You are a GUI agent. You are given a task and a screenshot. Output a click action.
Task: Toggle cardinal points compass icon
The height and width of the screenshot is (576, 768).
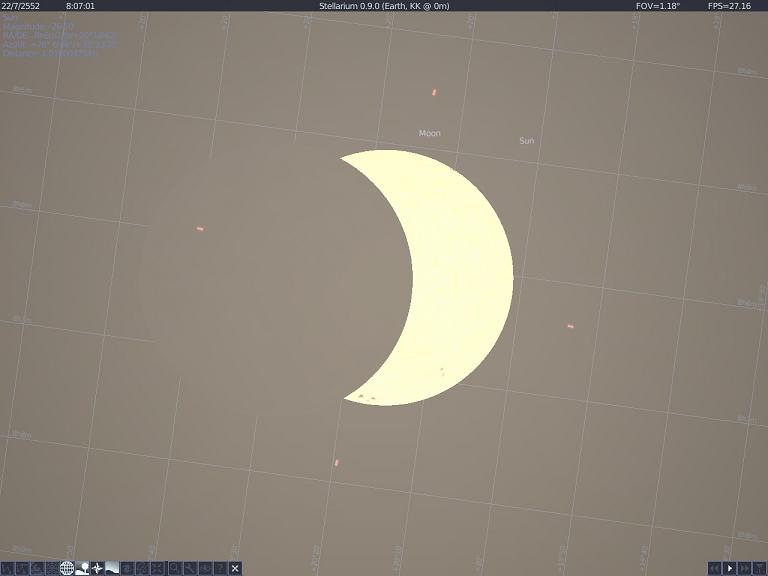coord(97,568)
